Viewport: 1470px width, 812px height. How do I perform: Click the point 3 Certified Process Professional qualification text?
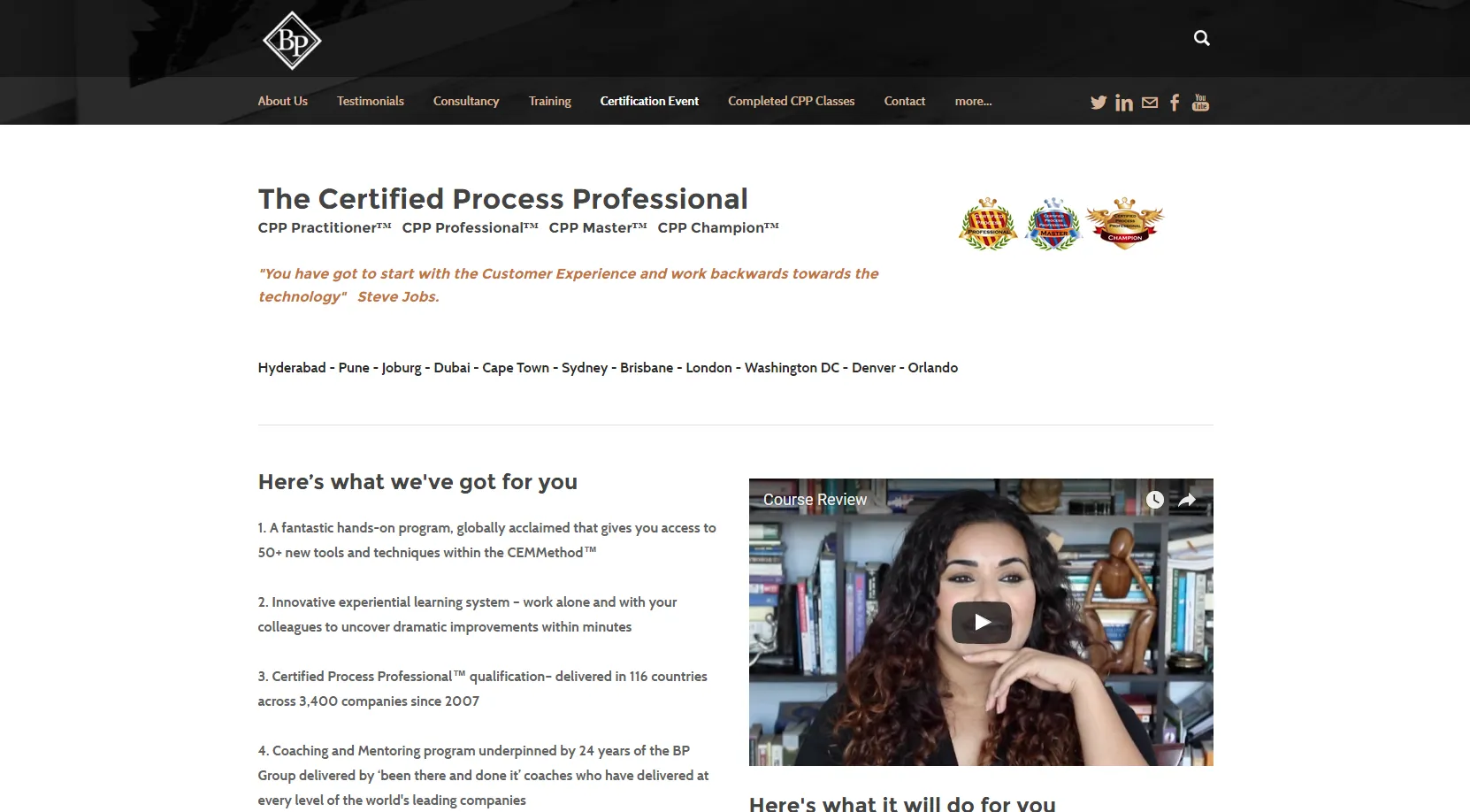click(482, 688)
